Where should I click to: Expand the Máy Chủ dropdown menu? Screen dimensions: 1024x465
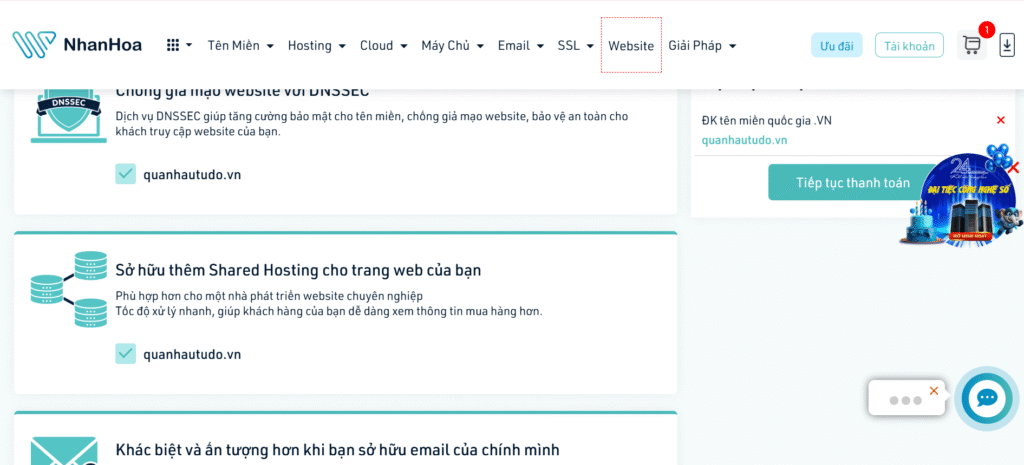pos(452,45)
